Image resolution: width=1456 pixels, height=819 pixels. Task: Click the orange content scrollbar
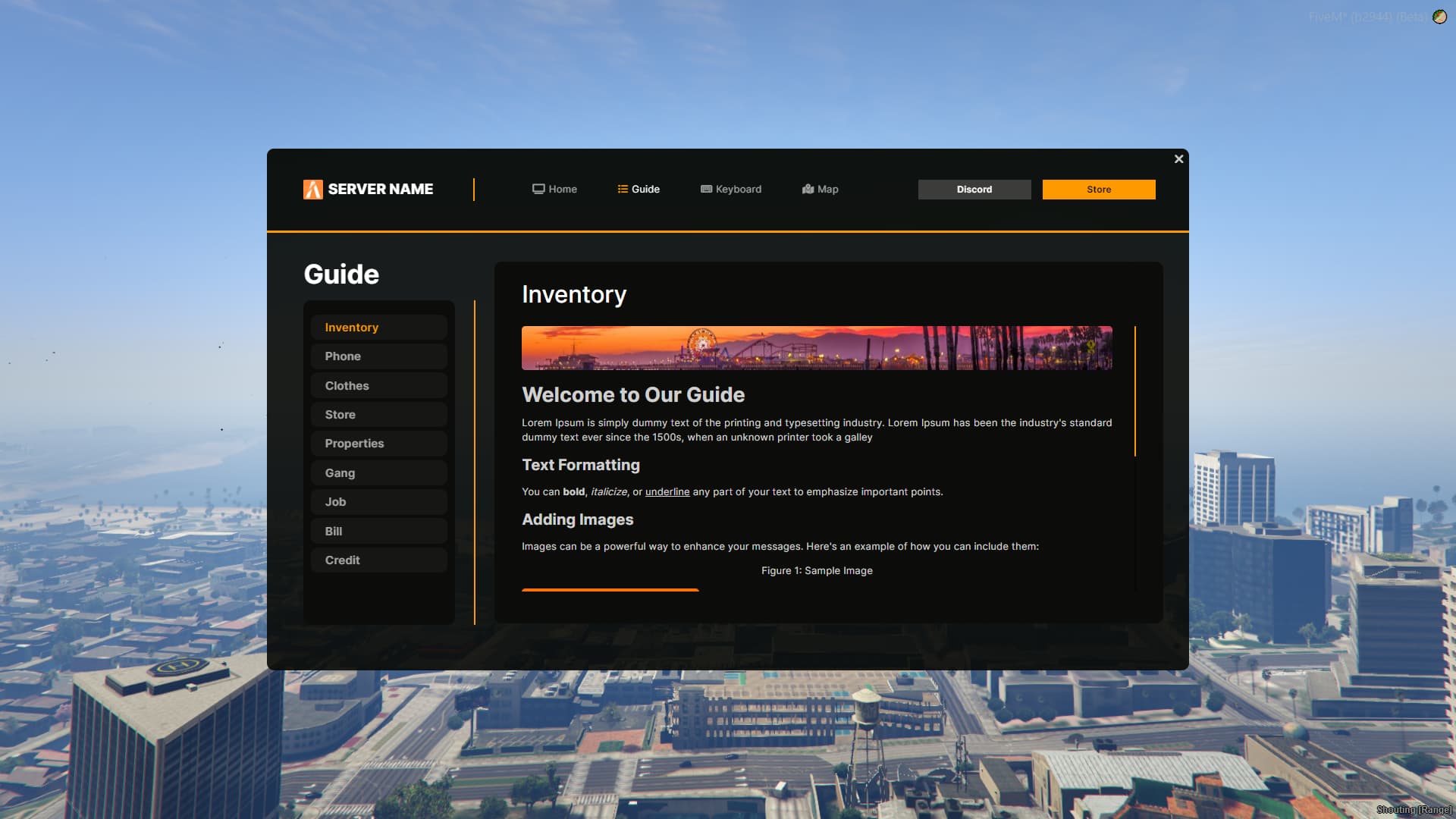pyautogui.click(x=1134, y=391)
